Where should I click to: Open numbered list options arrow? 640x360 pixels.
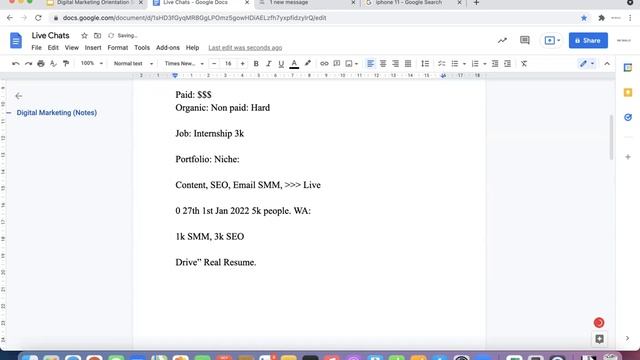coord(484,64)
